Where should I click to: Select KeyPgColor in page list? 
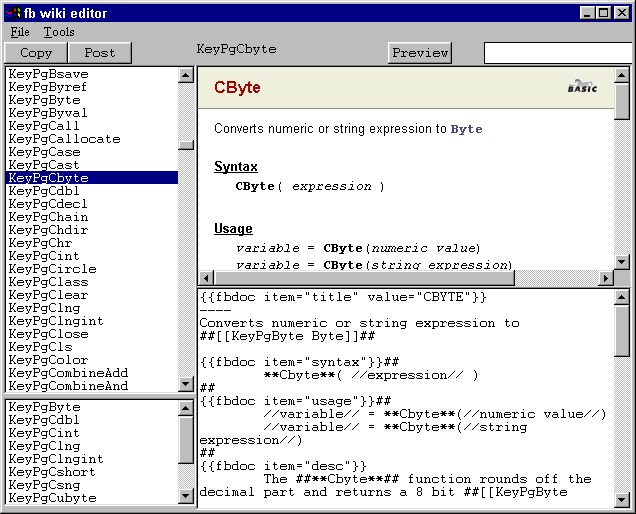92,360
